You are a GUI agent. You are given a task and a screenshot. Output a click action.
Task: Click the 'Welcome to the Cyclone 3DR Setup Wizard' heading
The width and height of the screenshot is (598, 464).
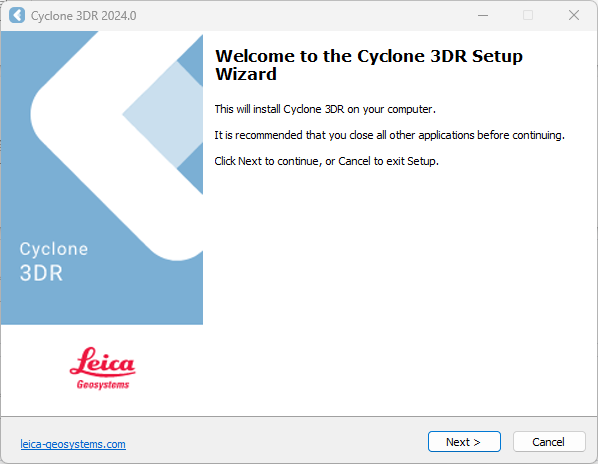coord(369,65)
